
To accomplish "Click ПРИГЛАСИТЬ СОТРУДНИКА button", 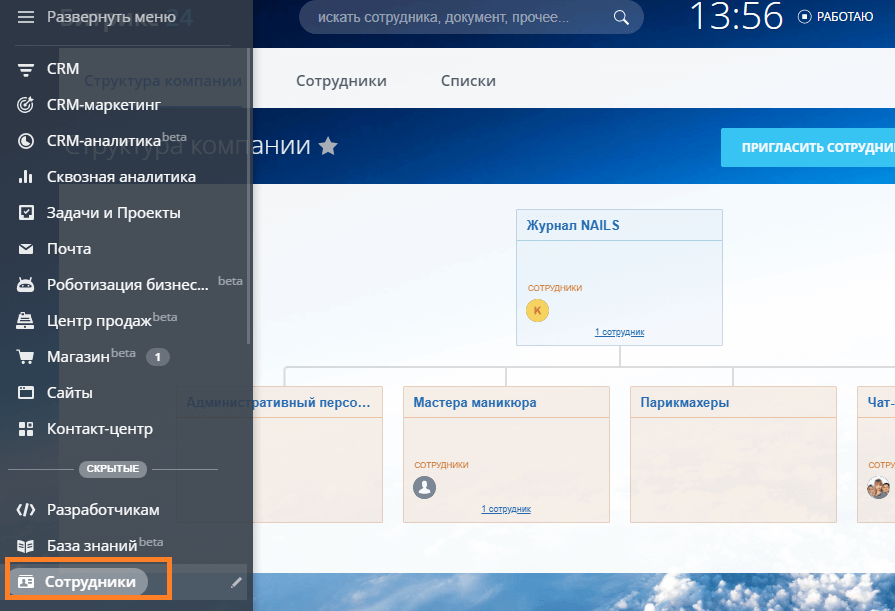I will (x=808, y=147).
